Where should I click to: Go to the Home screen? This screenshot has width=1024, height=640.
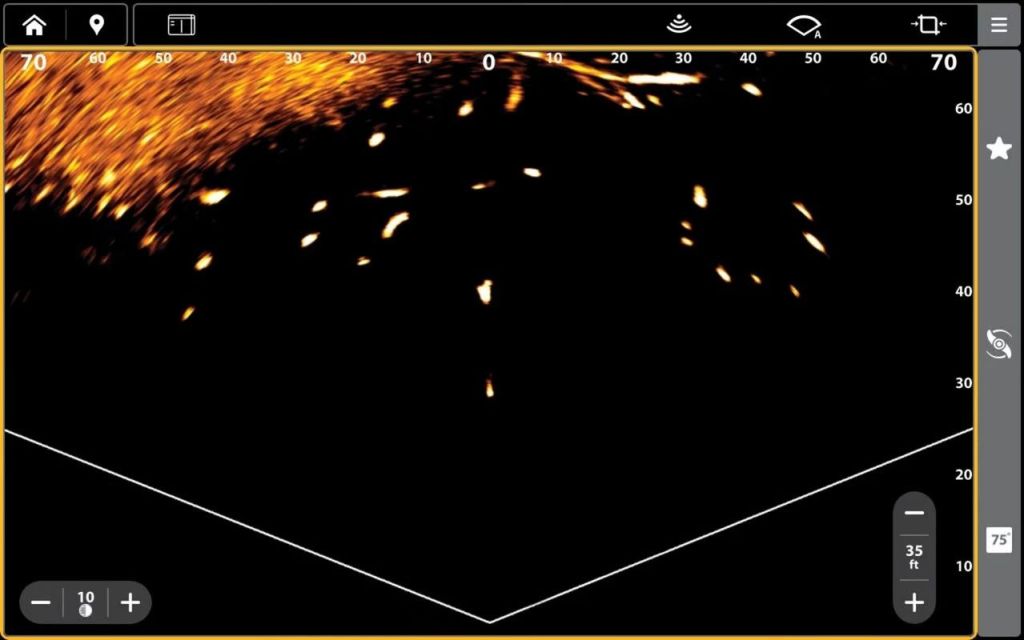(34, 25)
